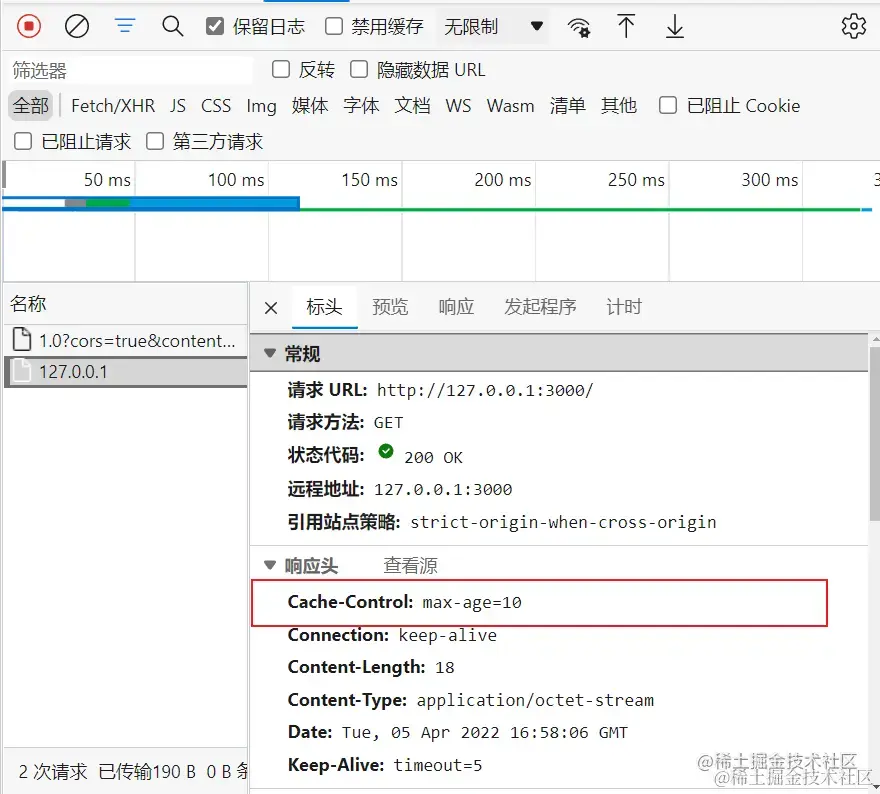
Task: Select the 1.0?cors=true&content... request
Action: click(126, 341)
